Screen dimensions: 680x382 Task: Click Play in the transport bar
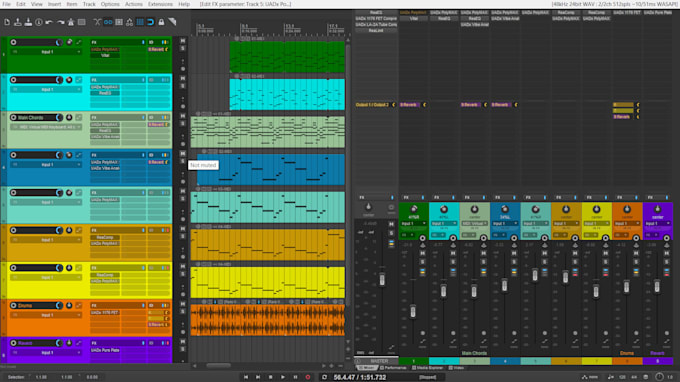click(283, 377)
